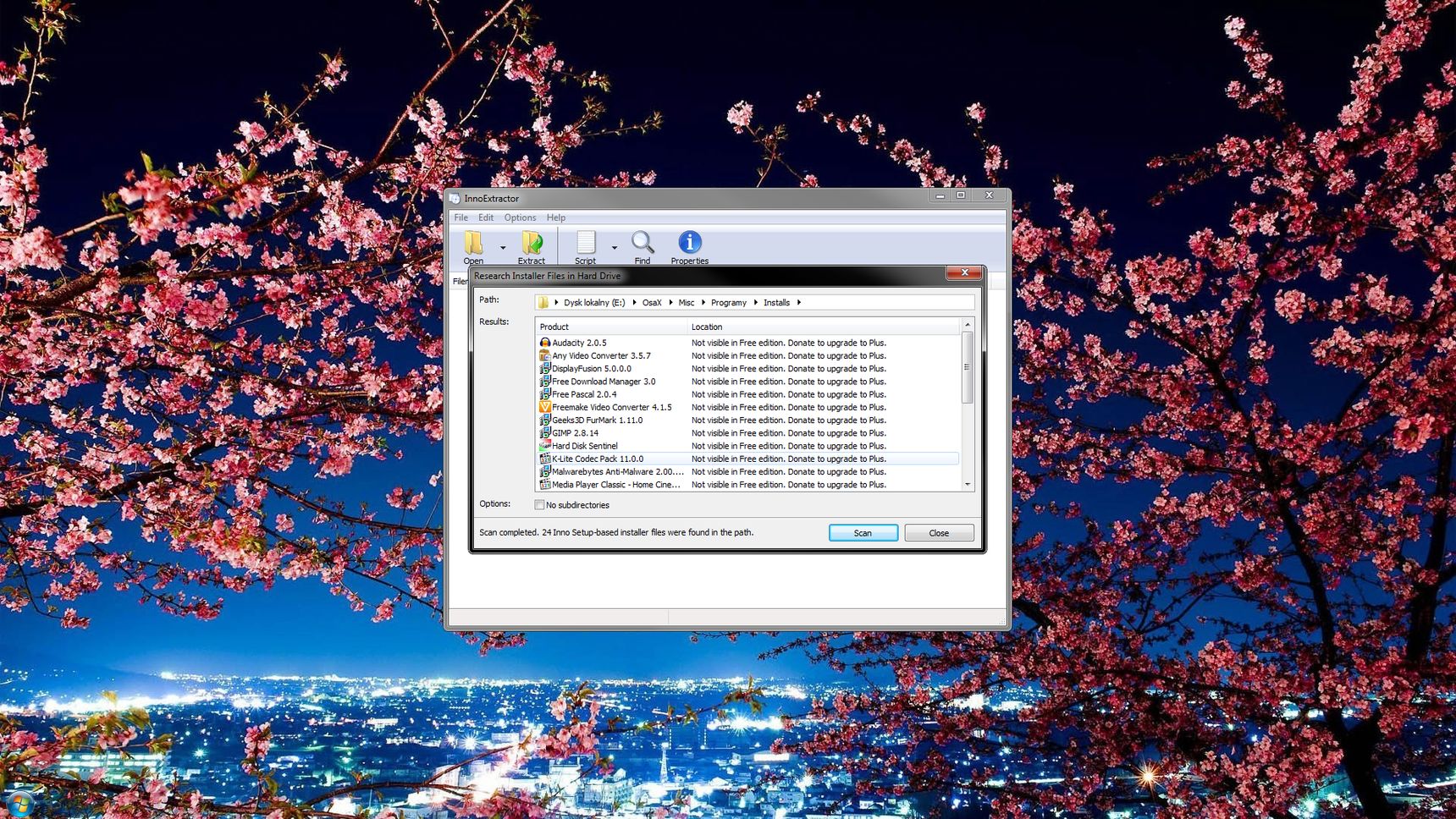Click the Any Video Converter 3.5.7 icon
The image size is (1456, 819).
pos(545,355)
